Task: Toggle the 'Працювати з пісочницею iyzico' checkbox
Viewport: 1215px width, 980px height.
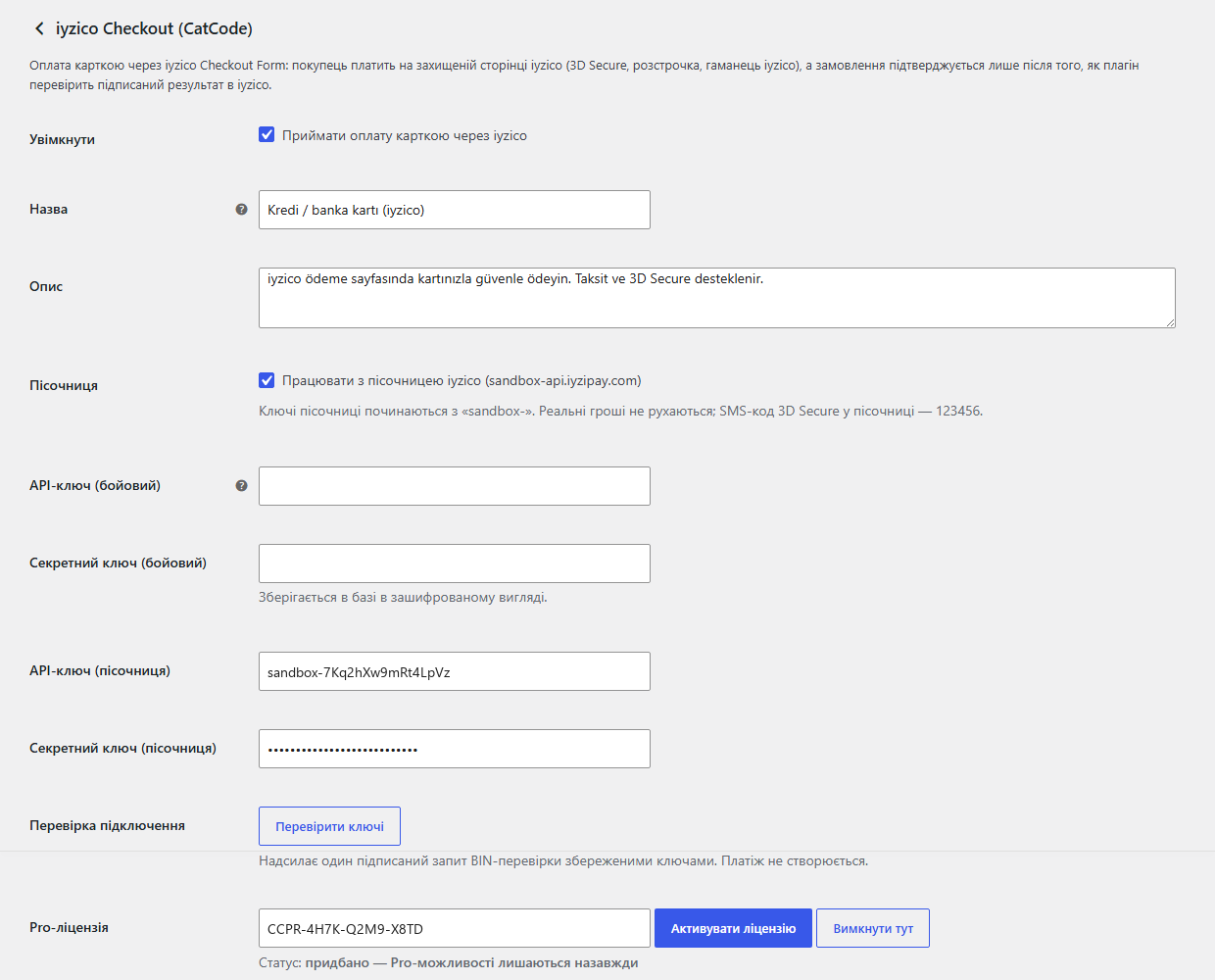Action: point(267,380)
